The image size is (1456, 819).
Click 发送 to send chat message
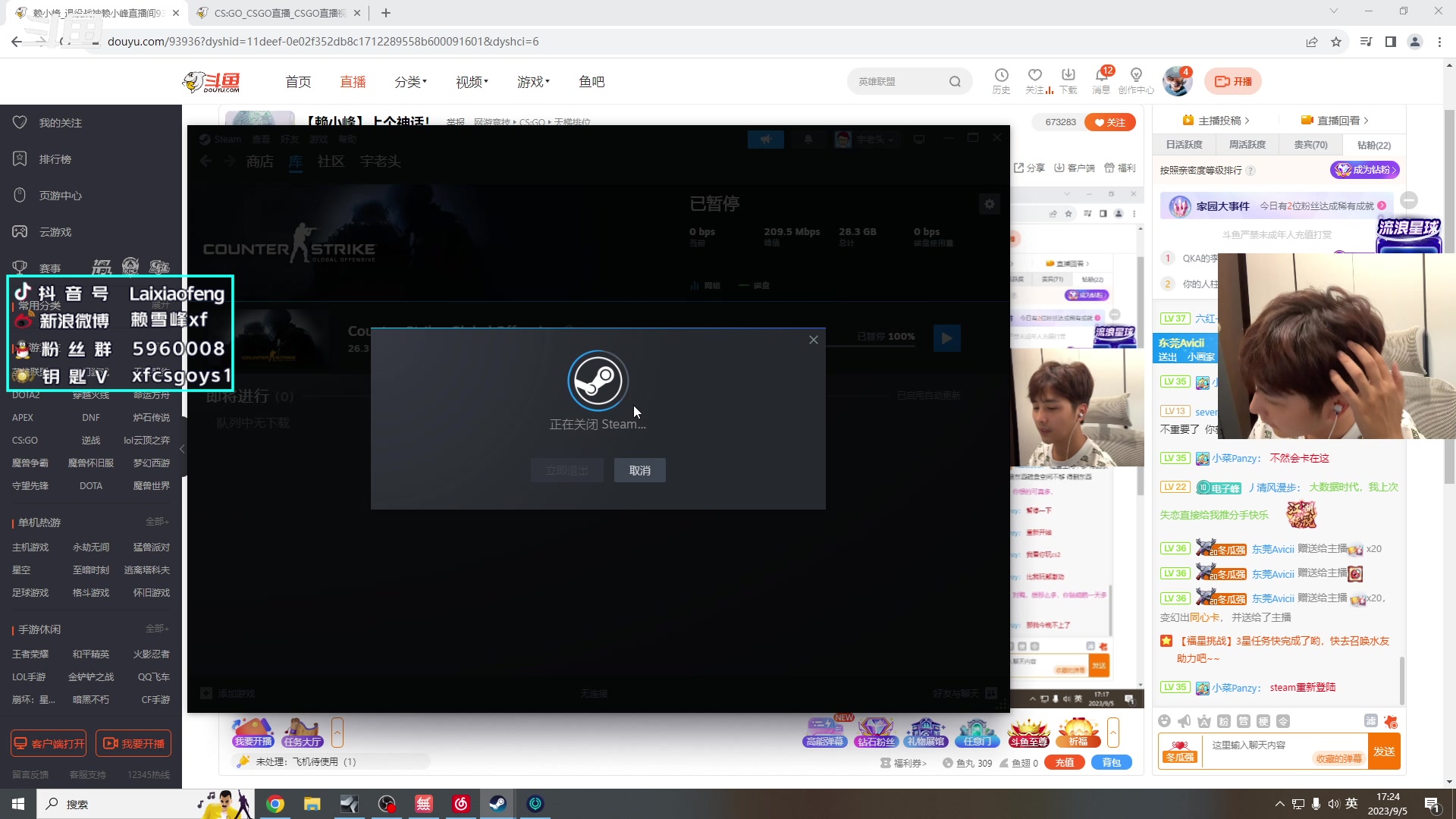pyautogui.click(x=1384, y=752)
